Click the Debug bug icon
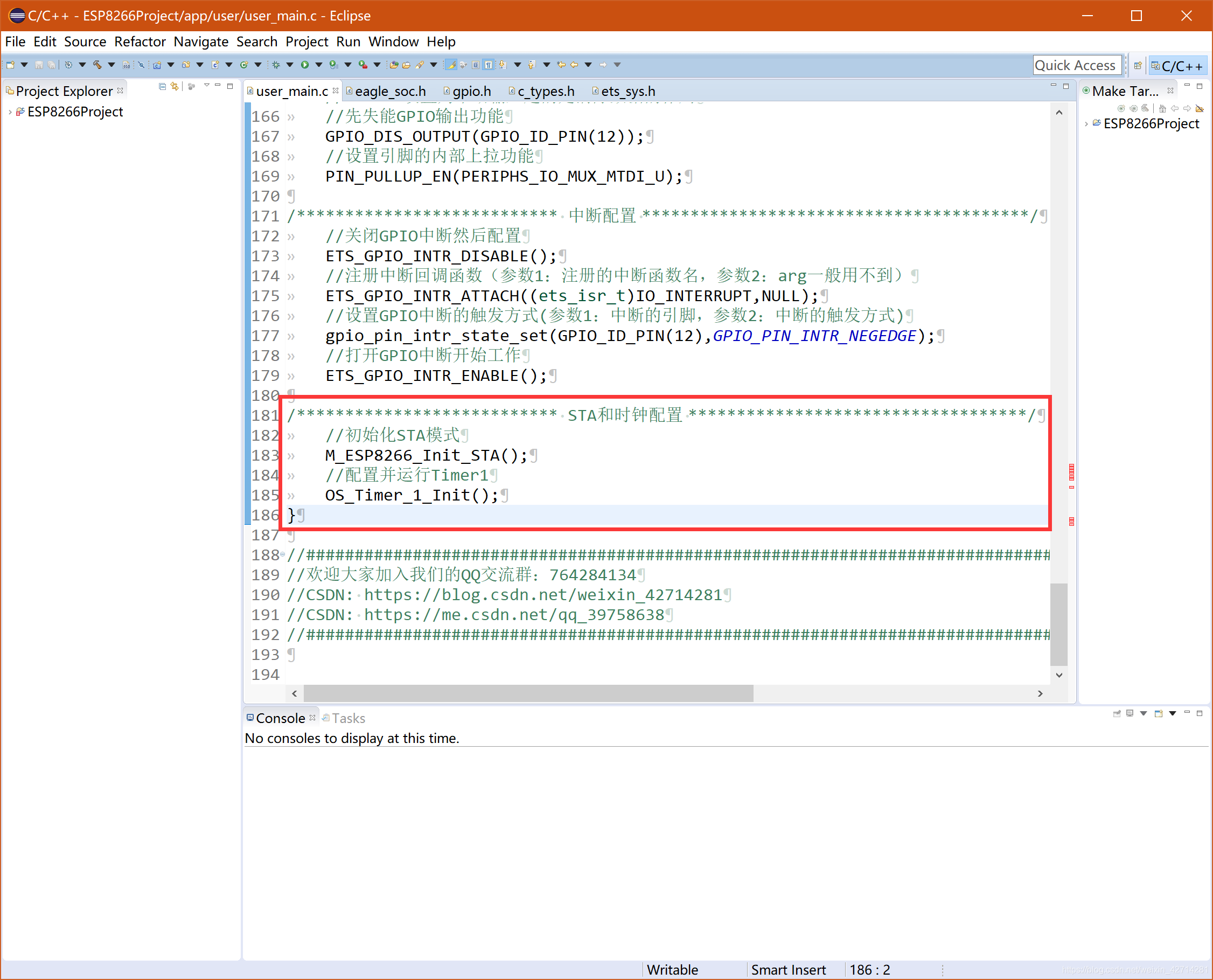This screenshot has height=980, width=1213. tap(276, 64)
